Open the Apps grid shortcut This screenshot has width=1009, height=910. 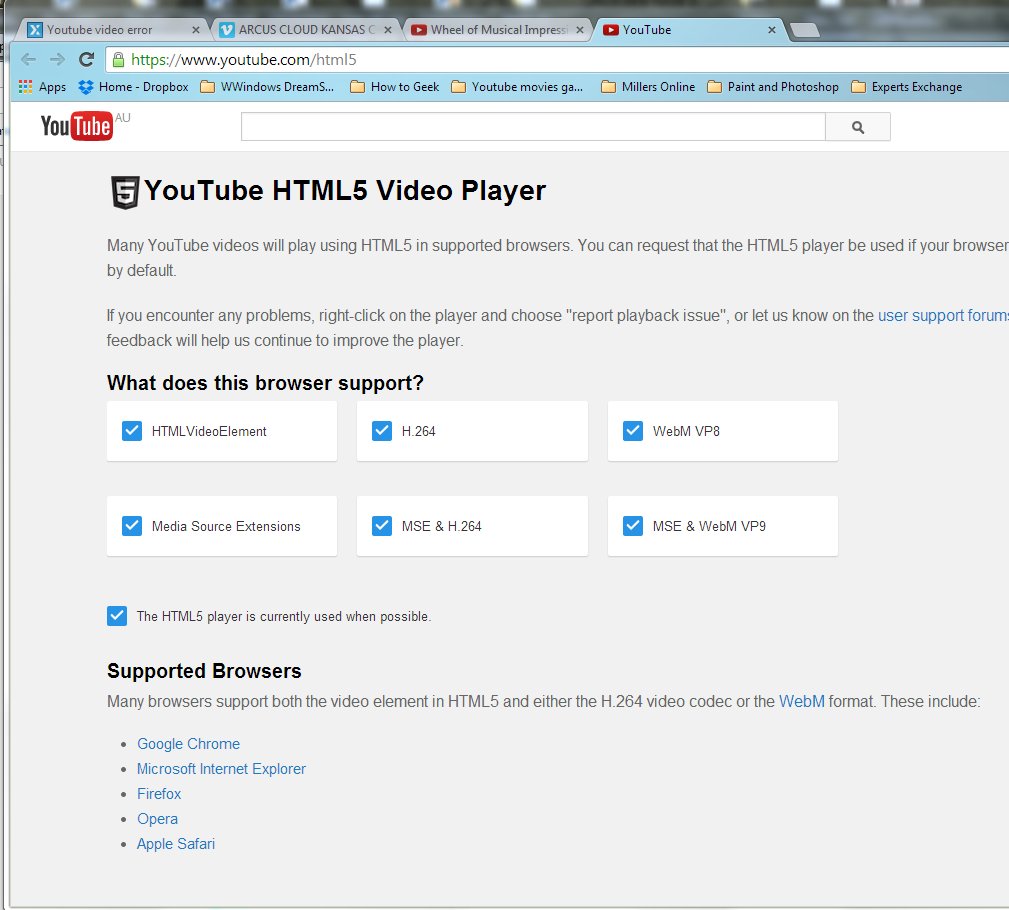(42, 87)
